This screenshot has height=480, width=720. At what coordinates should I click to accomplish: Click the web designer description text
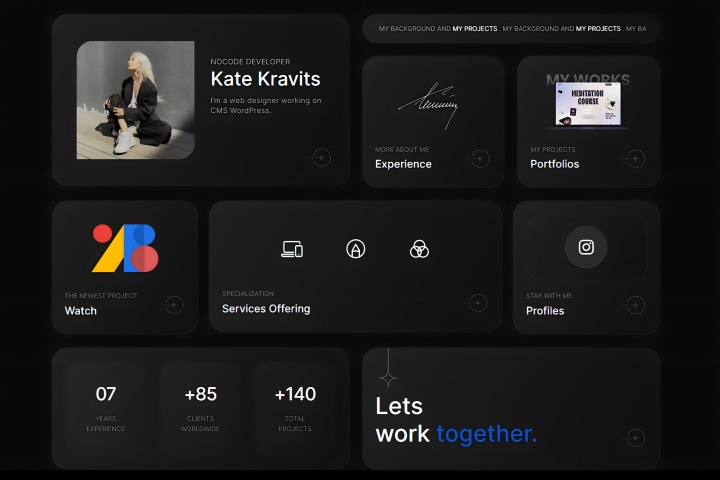tap(266, 105)
